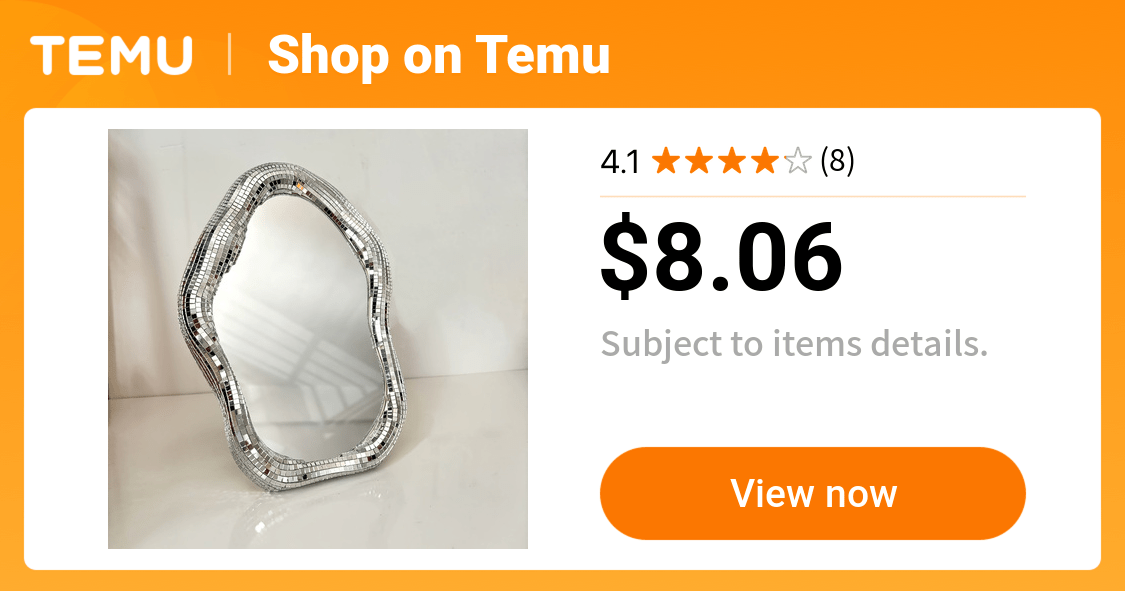Open the (8) review count
1125x591 pixels.
coord(837,161)
